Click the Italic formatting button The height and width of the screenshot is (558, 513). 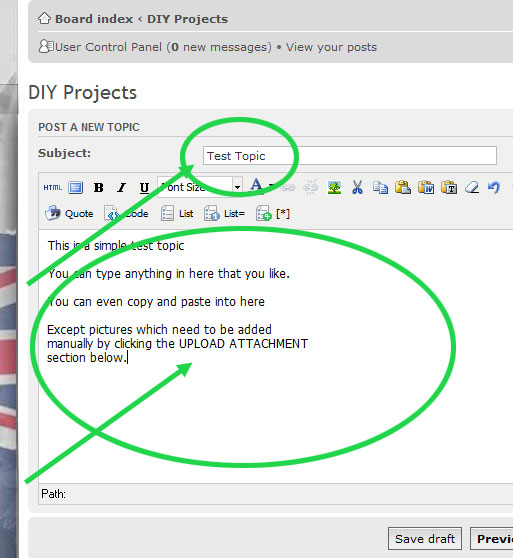(x=121, y=188)
